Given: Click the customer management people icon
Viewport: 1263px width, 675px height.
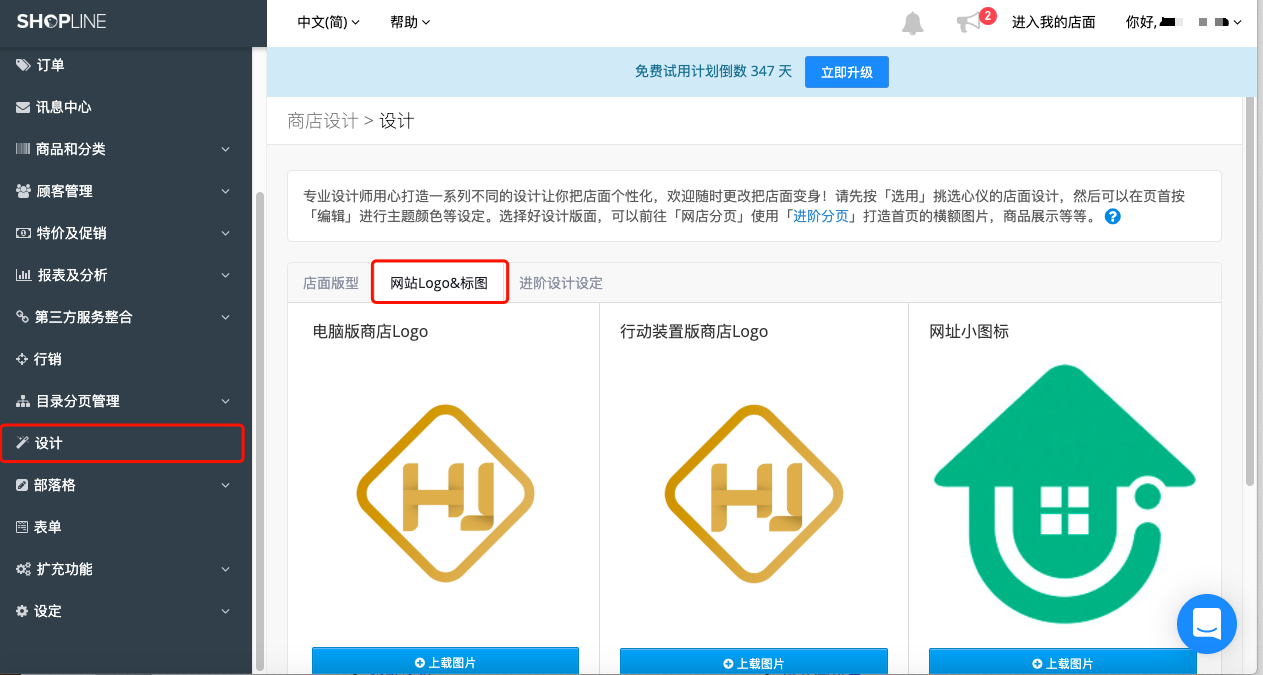Looking at the screenshot, I should coord(23,191).
